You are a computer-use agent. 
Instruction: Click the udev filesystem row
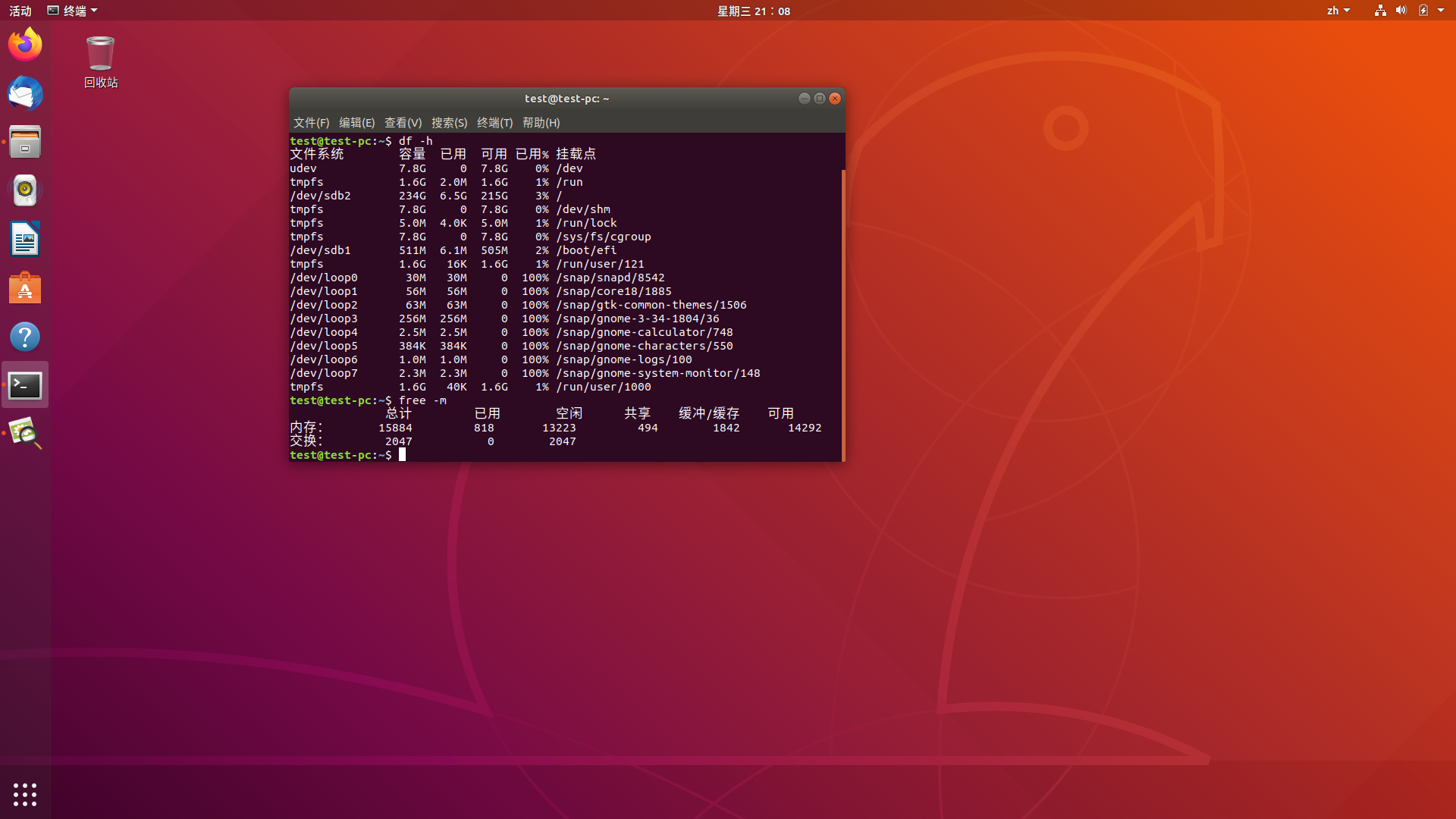tap(436, 168)
